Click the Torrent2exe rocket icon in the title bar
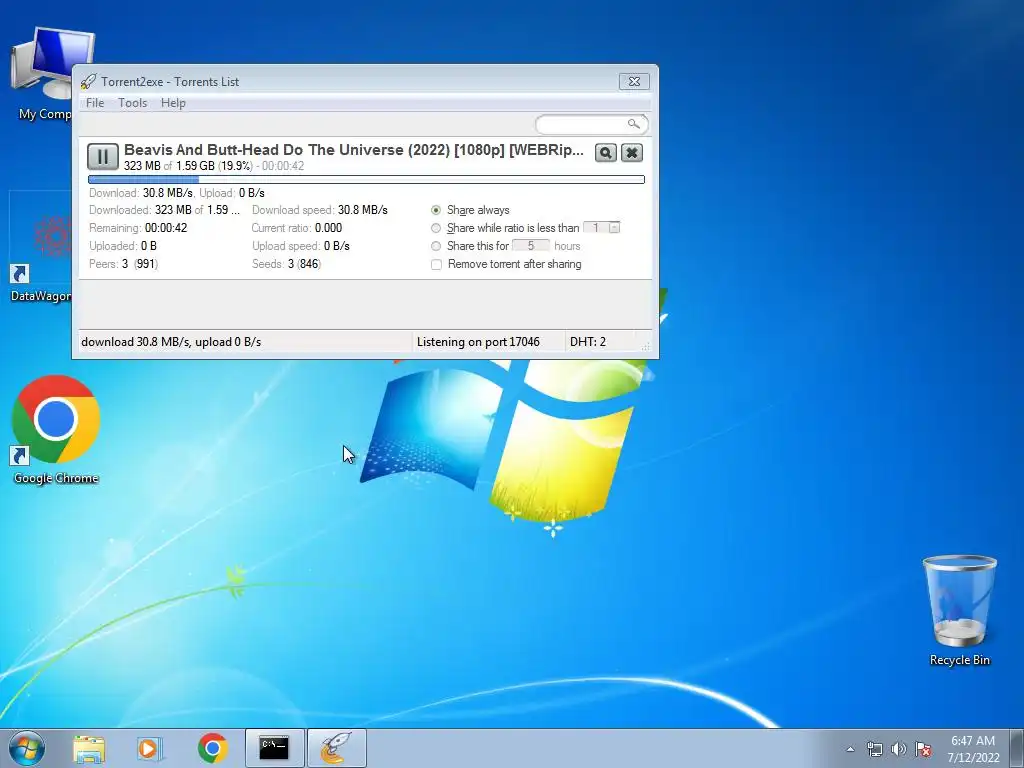Viewport: 1024px width, 768px height. click(88, 82)
